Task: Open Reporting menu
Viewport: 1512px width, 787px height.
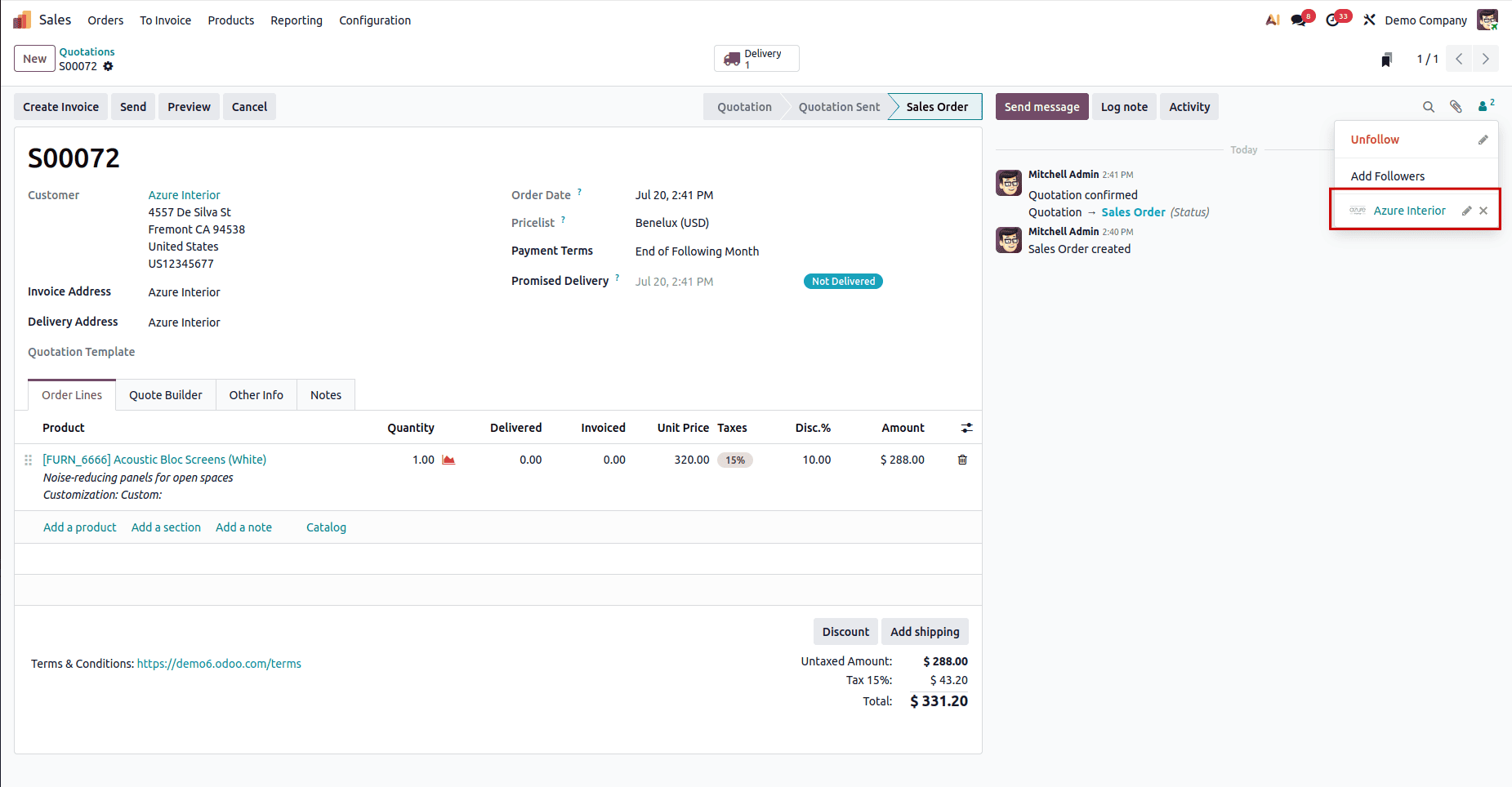Action: pyautogui.click(x=297, y=20)
